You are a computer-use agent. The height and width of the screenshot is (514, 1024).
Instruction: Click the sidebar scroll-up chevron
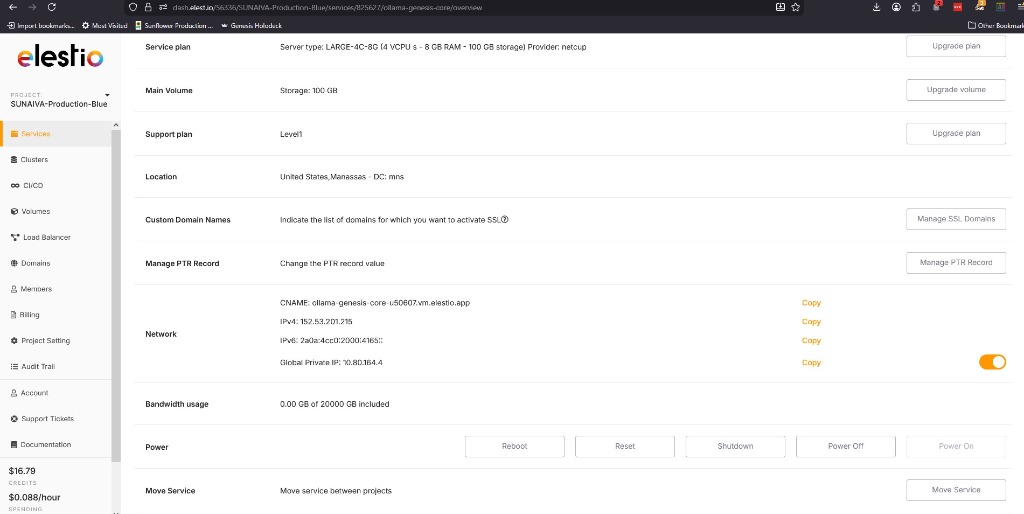click(x=115, y=124)
